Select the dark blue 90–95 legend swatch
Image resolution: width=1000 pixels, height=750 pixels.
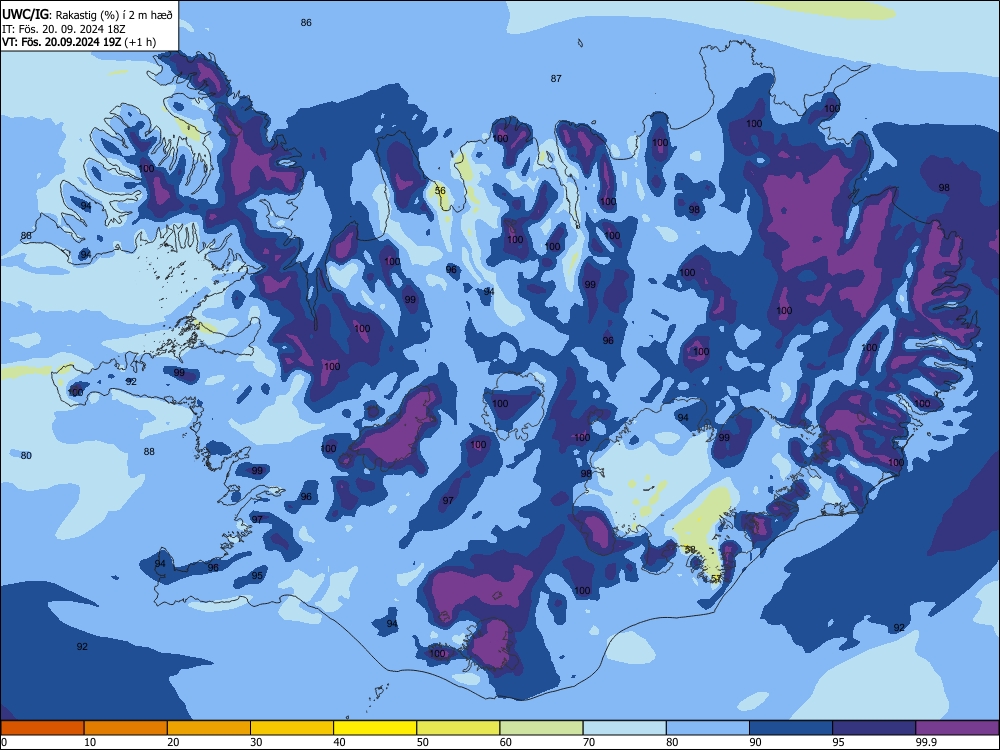click(x=791, y=728)
